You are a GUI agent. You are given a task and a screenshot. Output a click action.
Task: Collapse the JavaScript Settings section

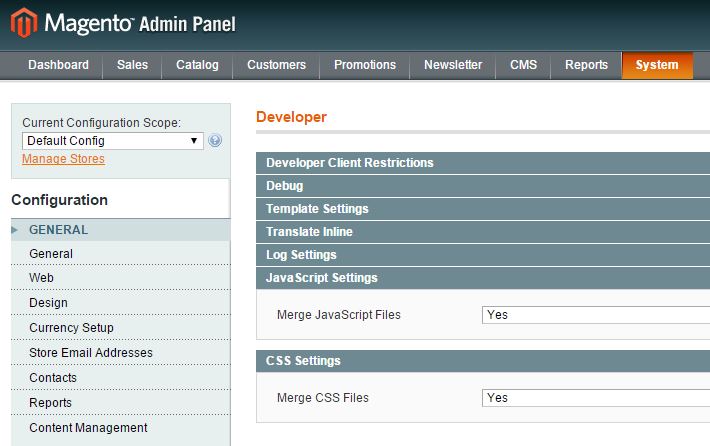click(x=483, y=278)
